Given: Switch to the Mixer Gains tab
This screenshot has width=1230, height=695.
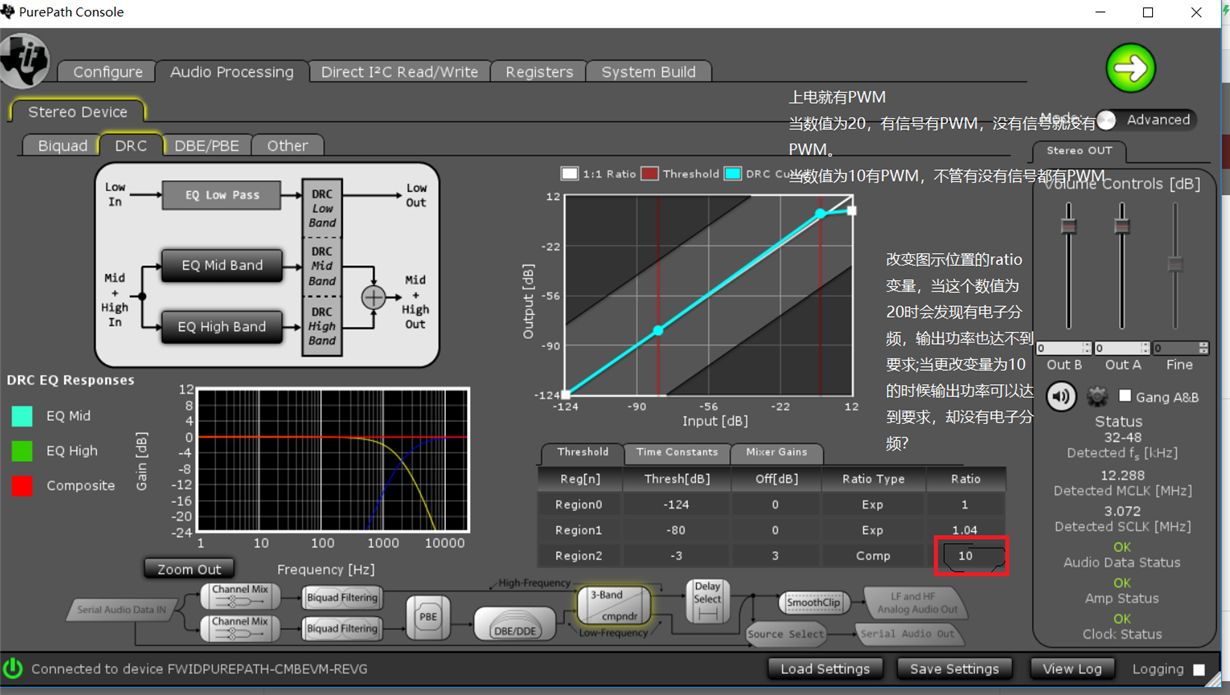Looking at the screenshot, I should point(776,452).
